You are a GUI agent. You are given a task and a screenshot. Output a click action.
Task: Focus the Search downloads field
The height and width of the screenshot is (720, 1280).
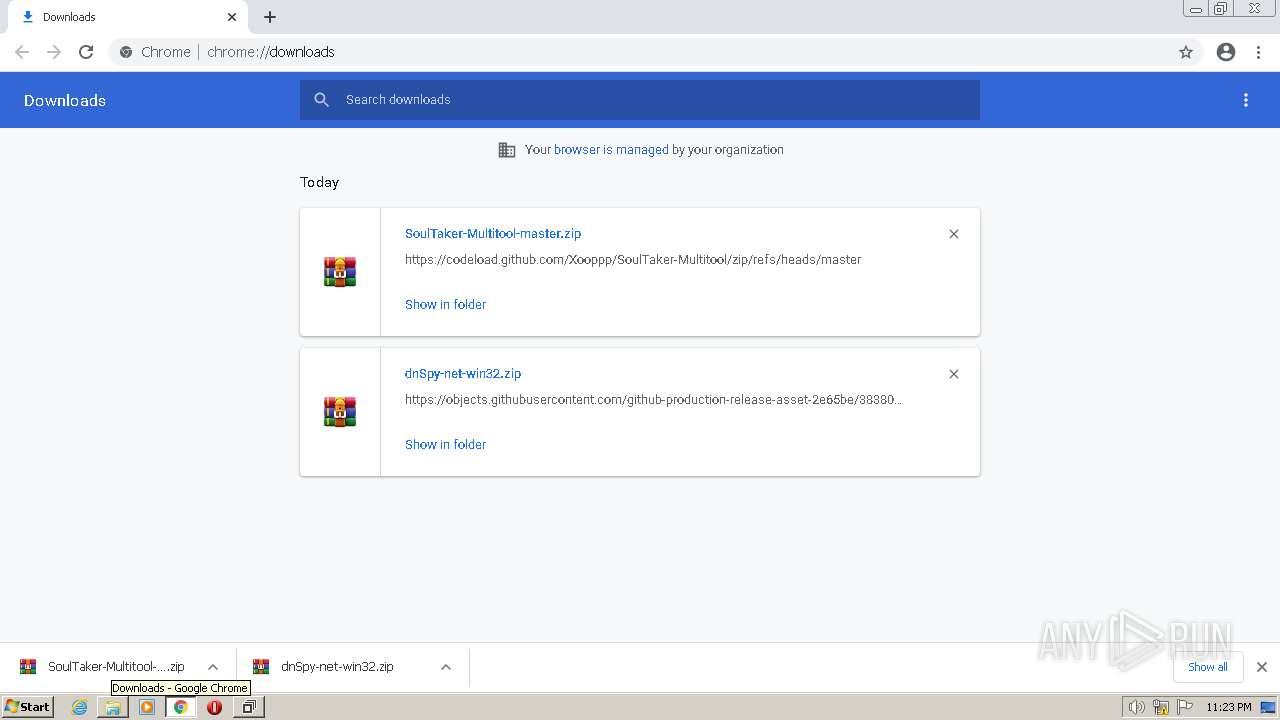[640, 100]
